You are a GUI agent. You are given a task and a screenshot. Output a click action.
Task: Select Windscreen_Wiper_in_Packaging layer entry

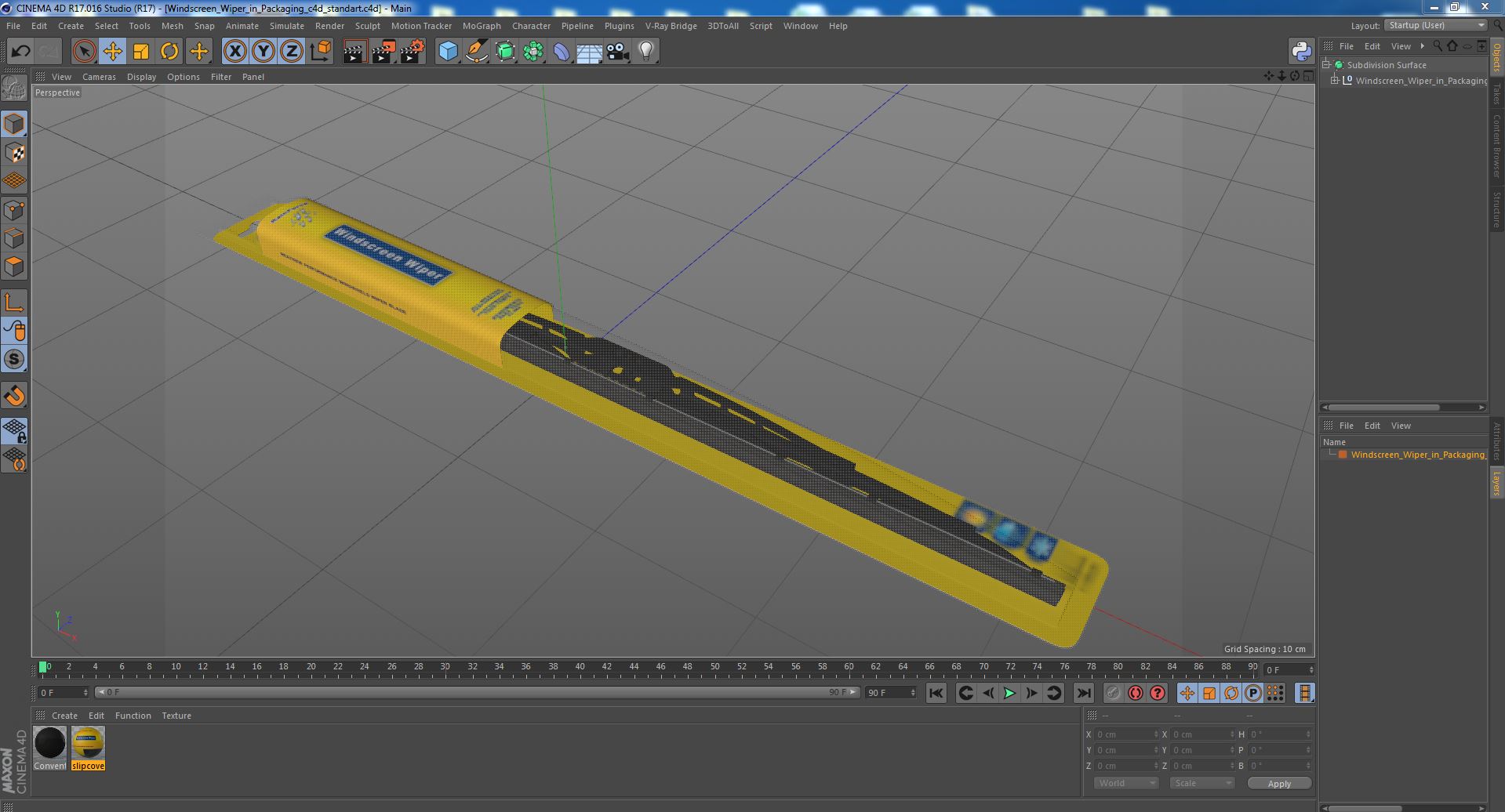coord(1418,455)
